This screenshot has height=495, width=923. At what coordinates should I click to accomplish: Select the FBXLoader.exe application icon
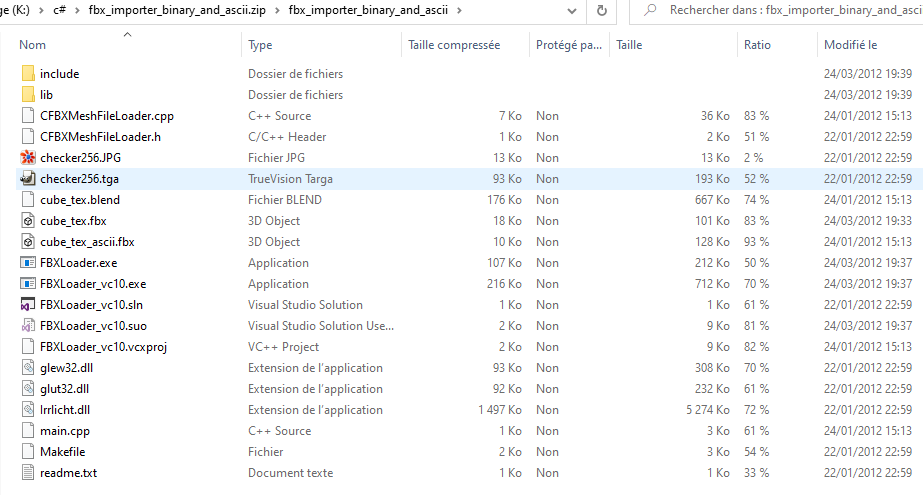tap(28, 263)
